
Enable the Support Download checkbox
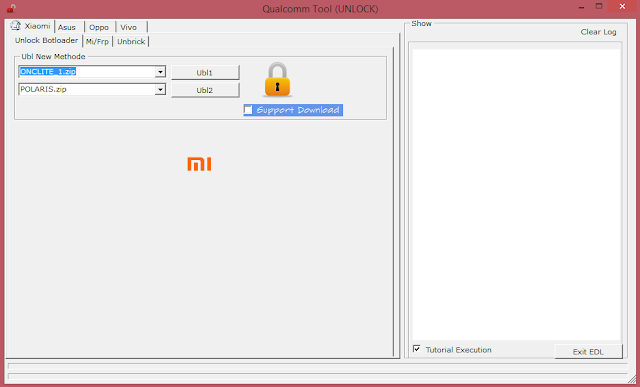pos(248,110)
